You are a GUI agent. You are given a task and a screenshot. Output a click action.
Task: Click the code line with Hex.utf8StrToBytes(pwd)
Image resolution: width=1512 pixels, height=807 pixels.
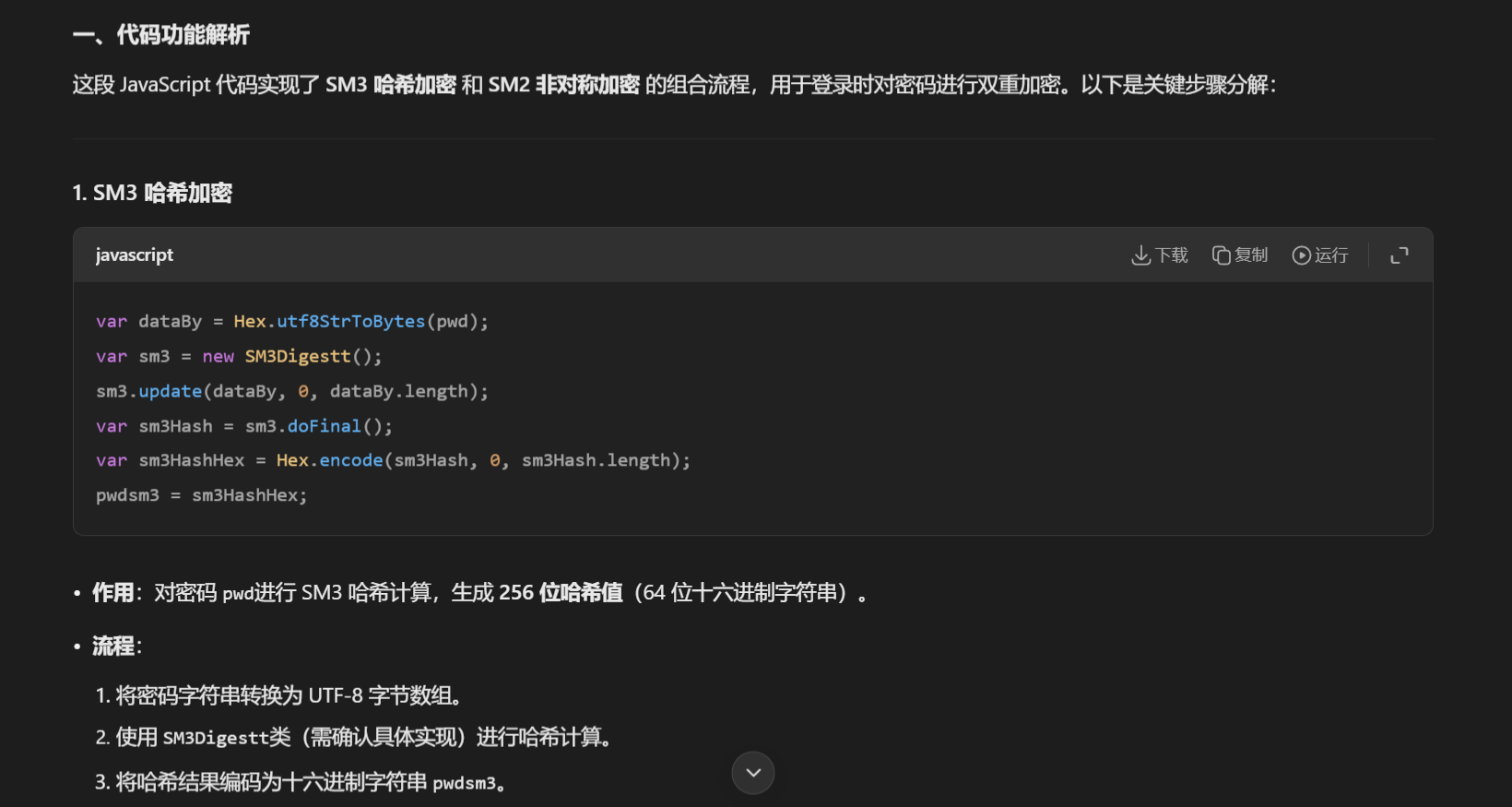291,322
